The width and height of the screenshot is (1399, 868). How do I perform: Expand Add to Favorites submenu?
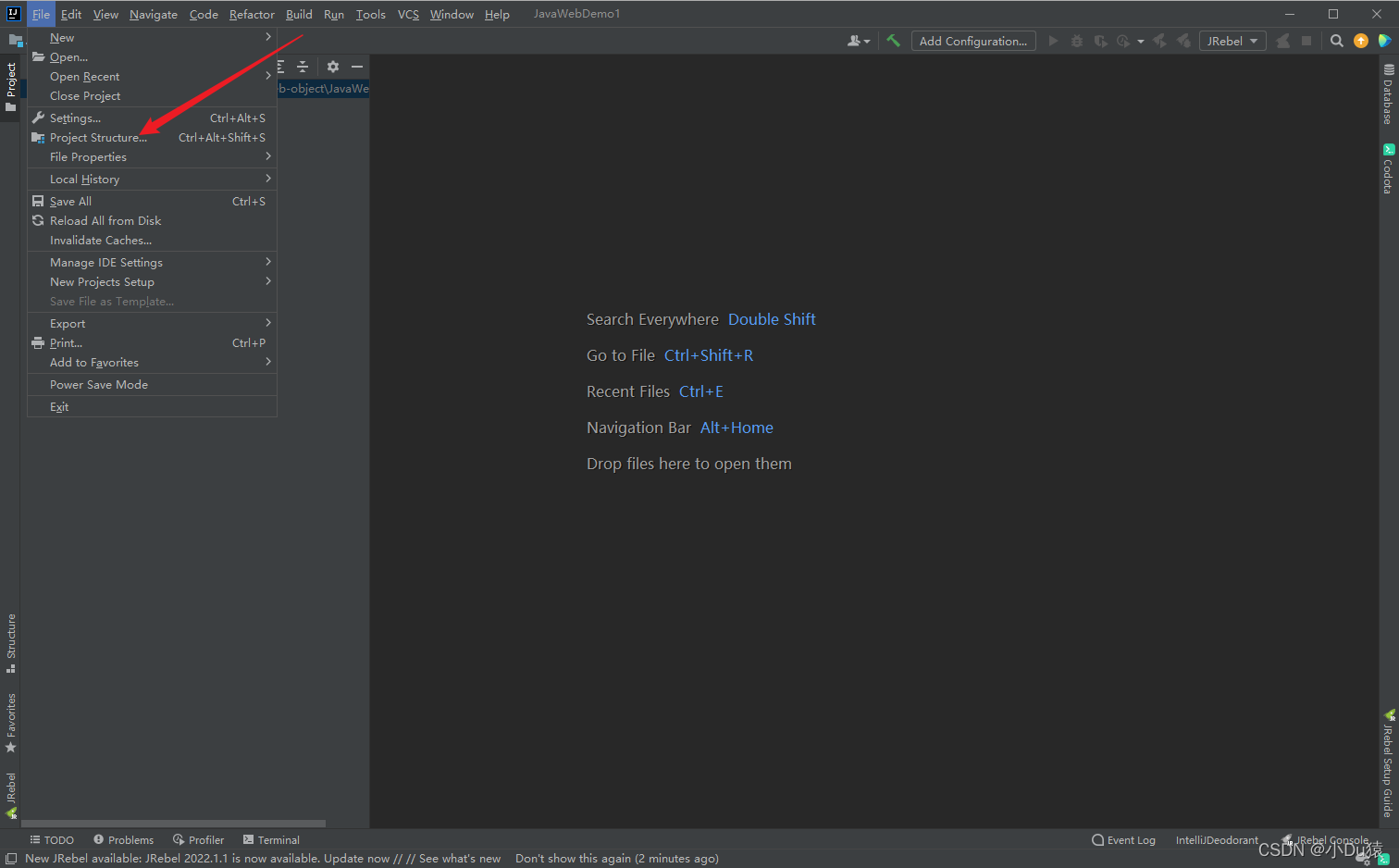[152, 363]
